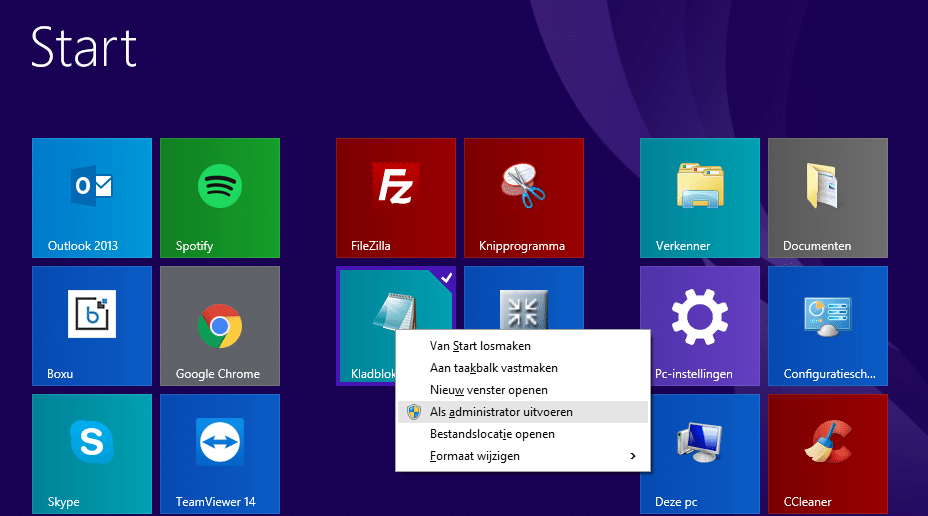The width and height of the screenshot is (928, 516).
Task: Choose Bestandslocatie openen
Action: point(523,434)
